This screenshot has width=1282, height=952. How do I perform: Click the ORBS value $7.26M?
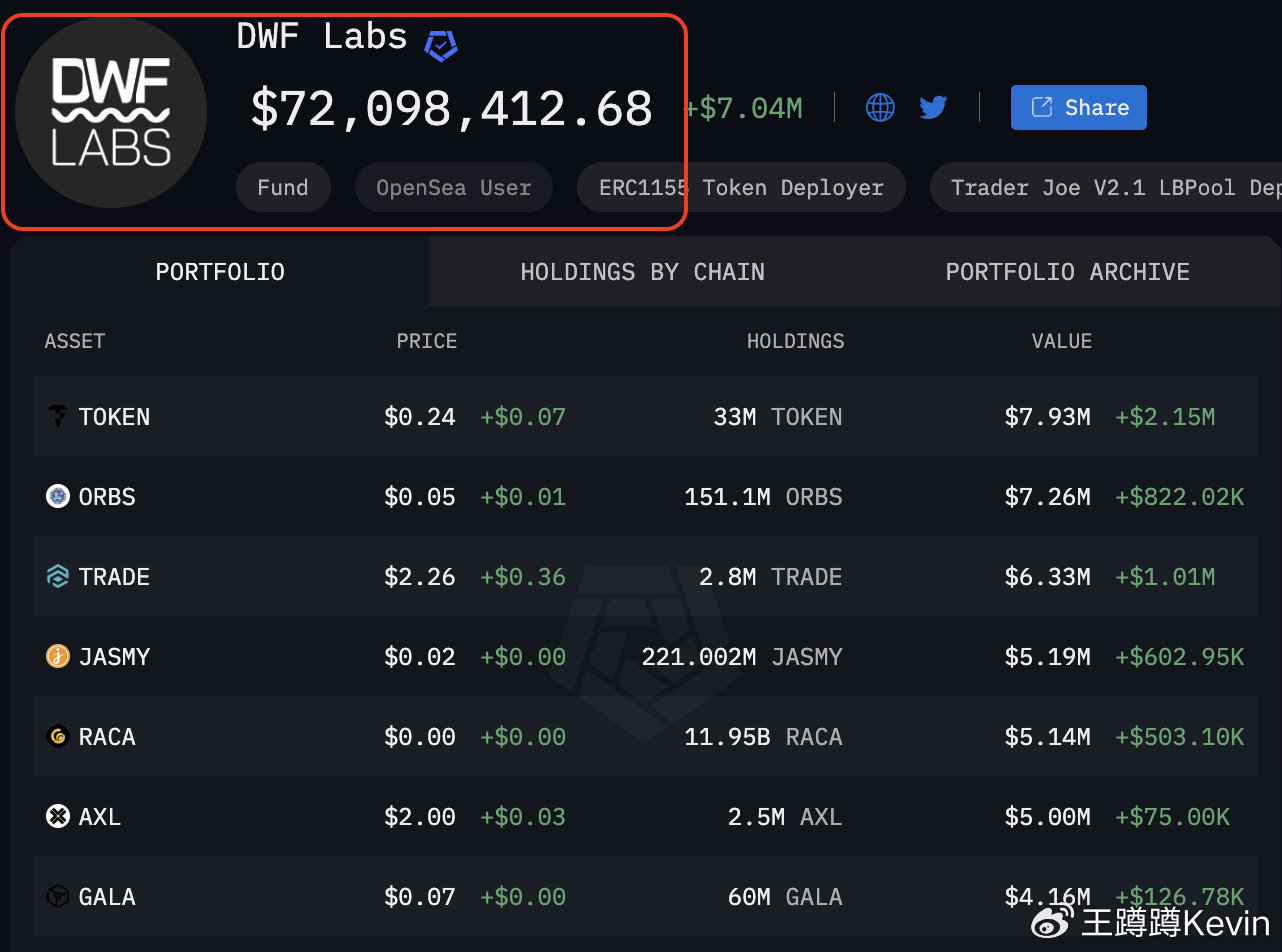[x=1048, y=497]
